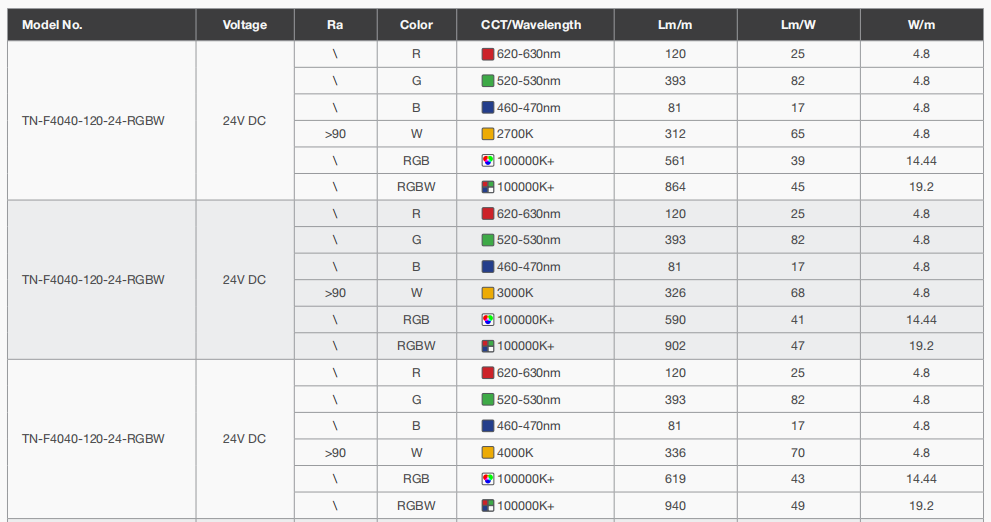Click the Ra column header

(335, 25)
